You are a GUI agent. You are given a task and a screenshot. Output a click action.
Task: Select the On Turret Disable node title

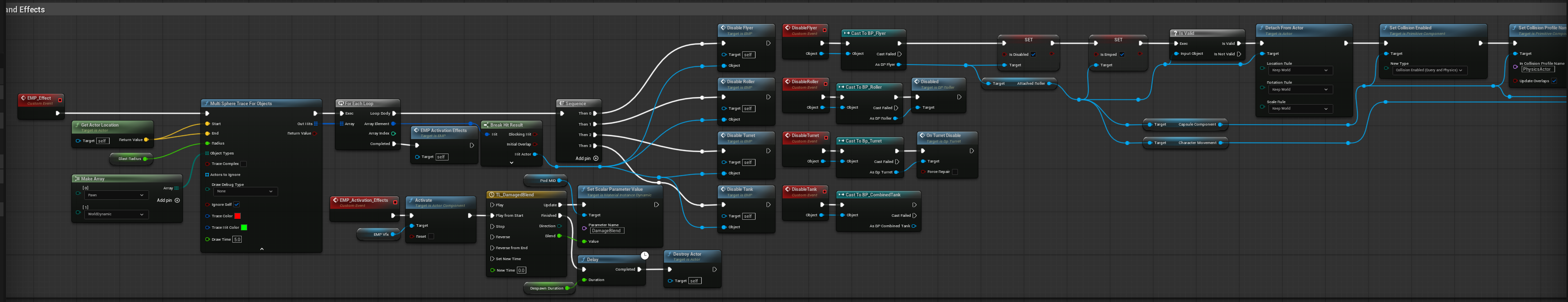point(943,136)
